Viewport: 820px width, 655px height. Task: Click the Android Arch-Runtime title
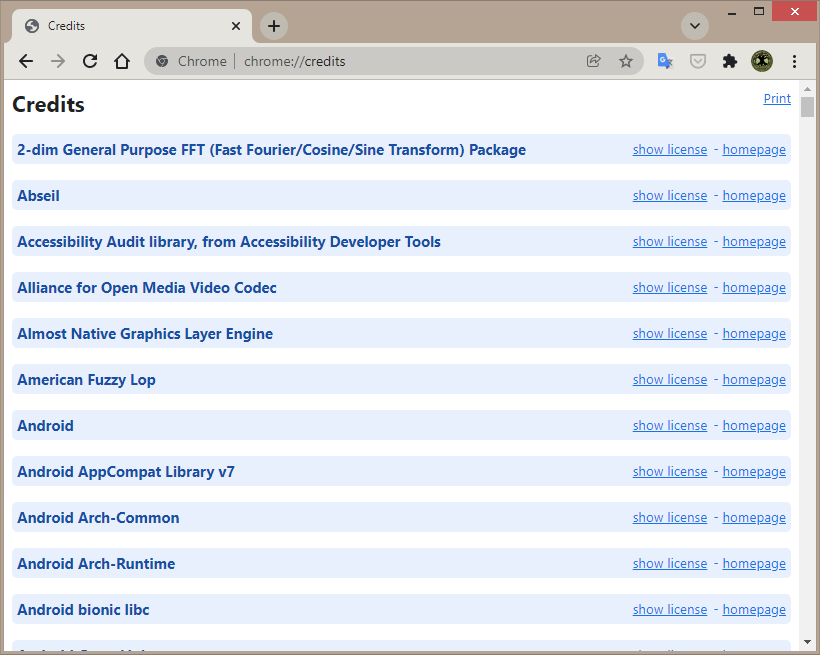point(96,564)
